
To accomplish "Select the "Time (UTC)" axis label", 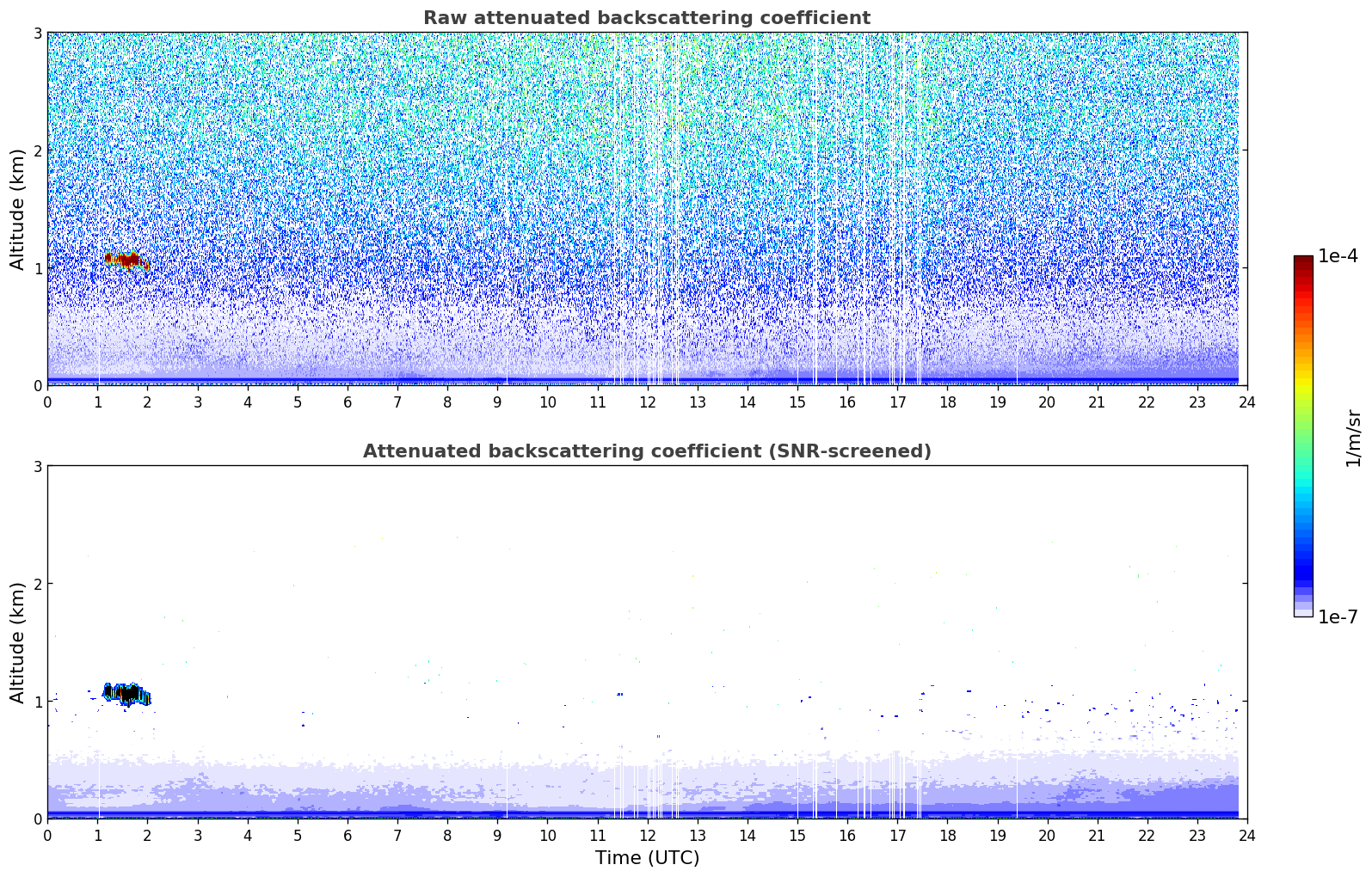I will [x=647, y=858].
